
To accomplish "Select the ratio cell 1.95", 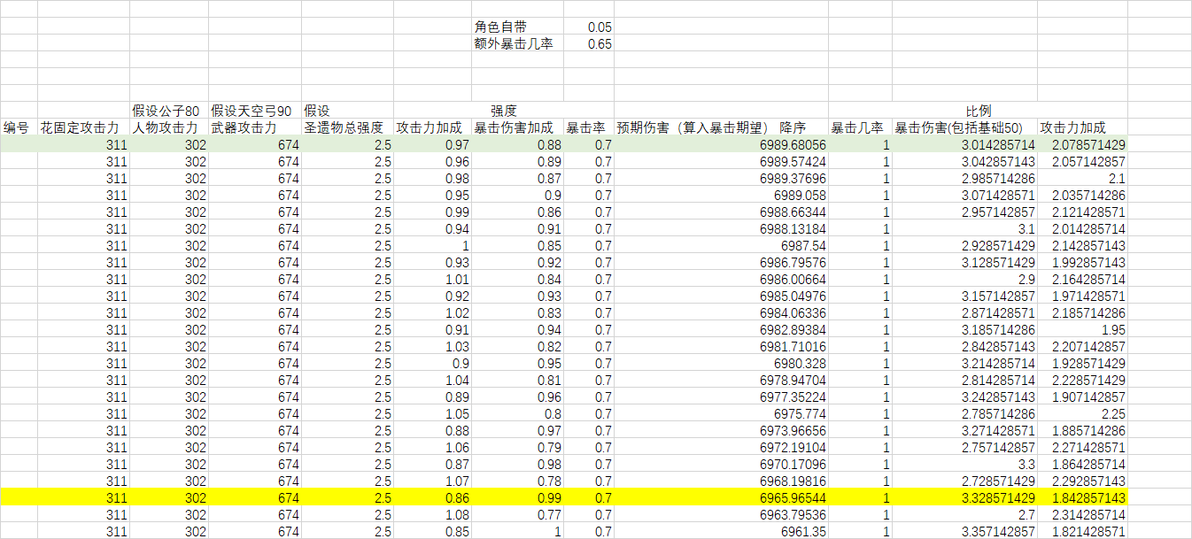I will [x=1082, y=328].
